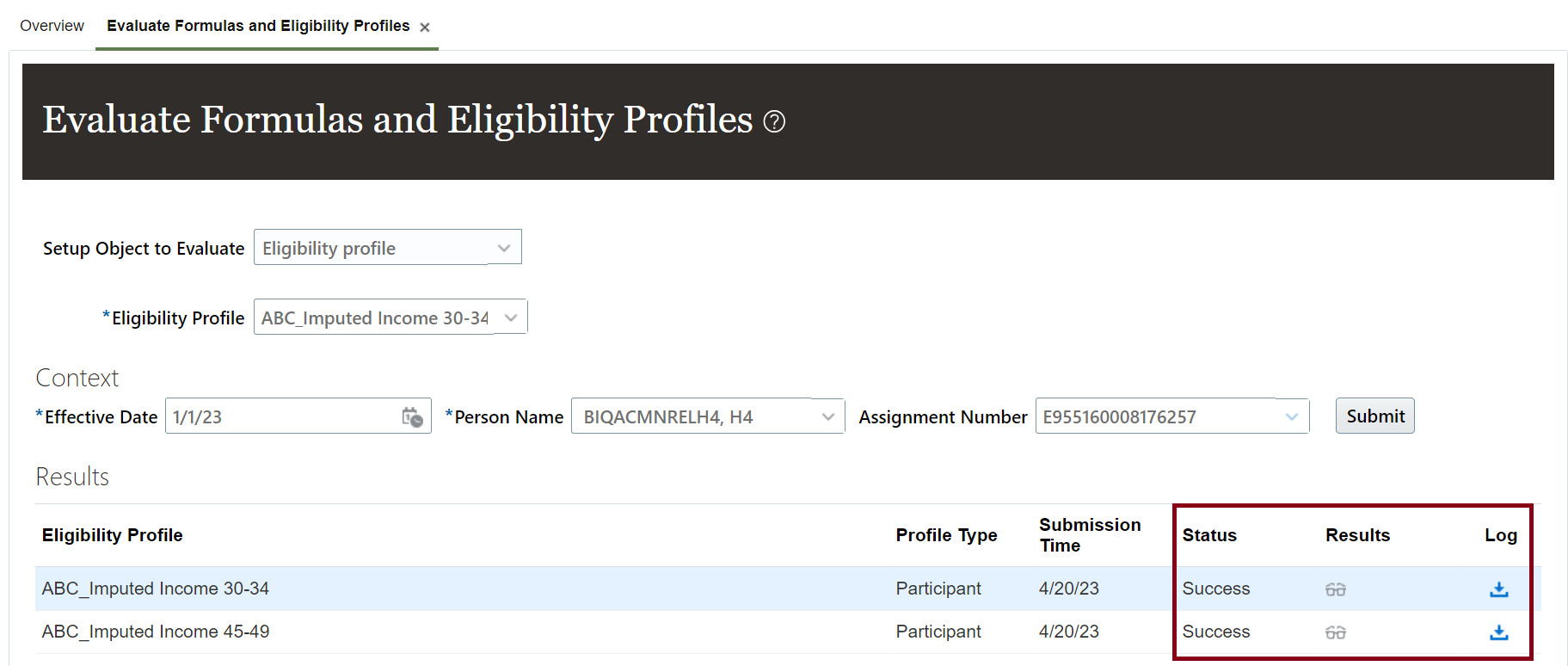Download log for ABC_Imputed Income 30-34
Image resolution: width=1568 pixels, height=666 pixels.
coord(1498,589)
